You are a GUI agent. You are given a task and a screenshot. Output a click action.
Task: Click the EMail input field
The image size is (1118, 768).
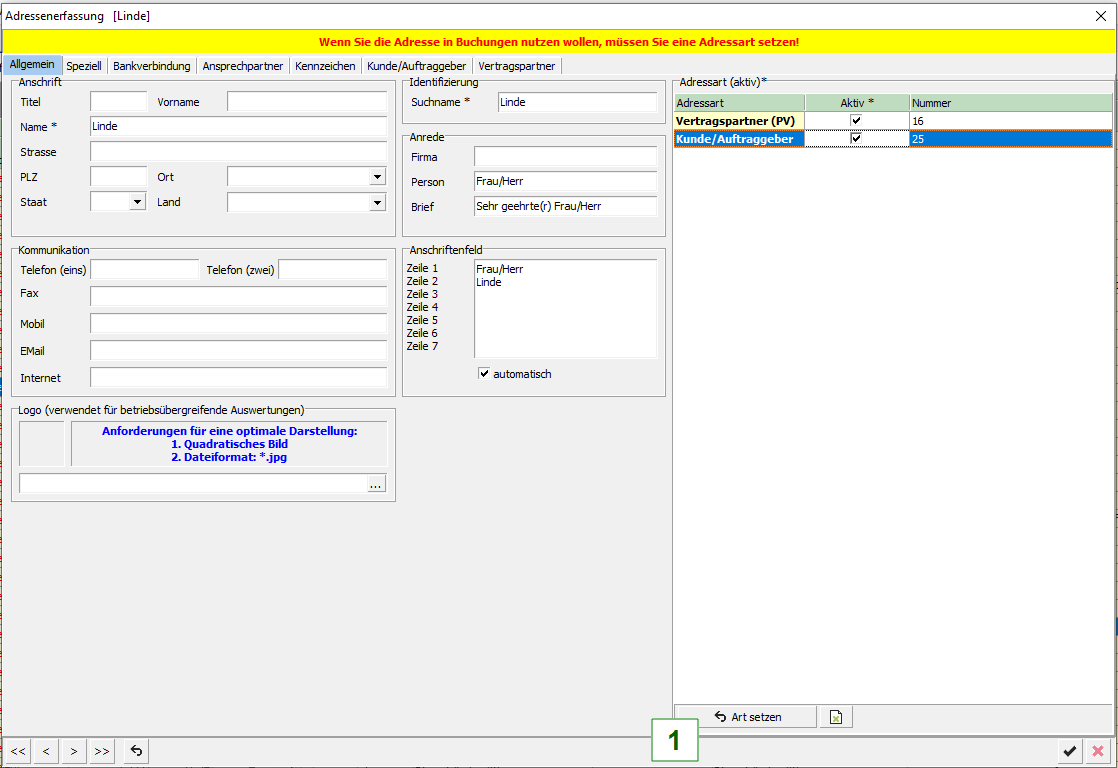pos(238,351)
